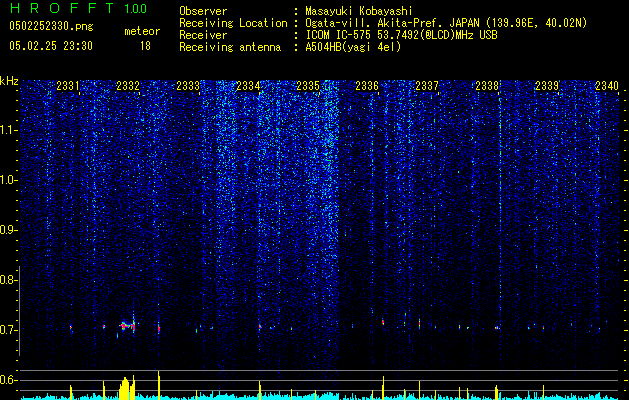Click the 2335 time marker
The width and height of the screenshot is (629, 400).
[x=308, y=85]
